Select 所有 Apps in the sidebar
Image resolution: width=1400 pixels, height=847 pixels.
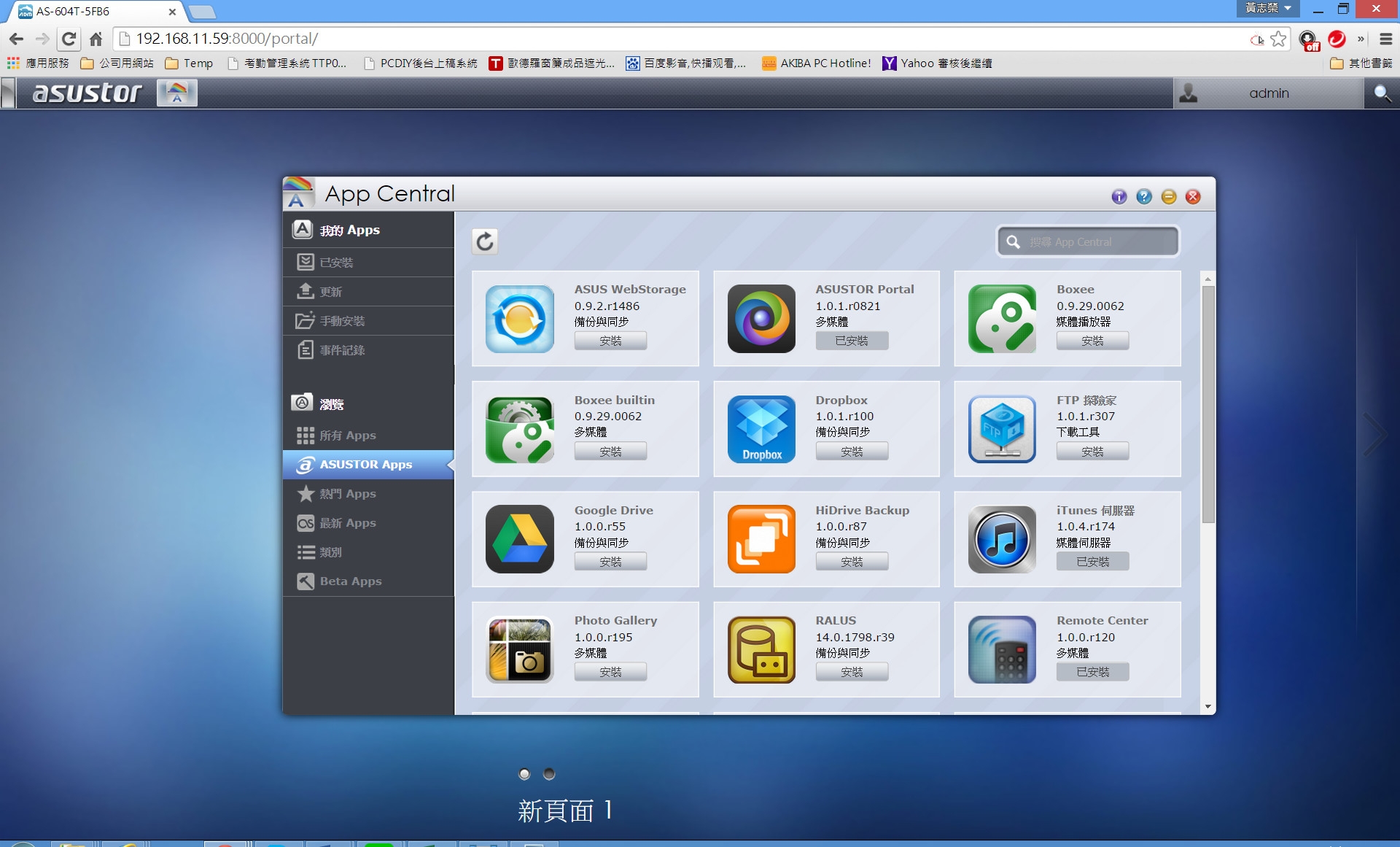pos(368,436)
